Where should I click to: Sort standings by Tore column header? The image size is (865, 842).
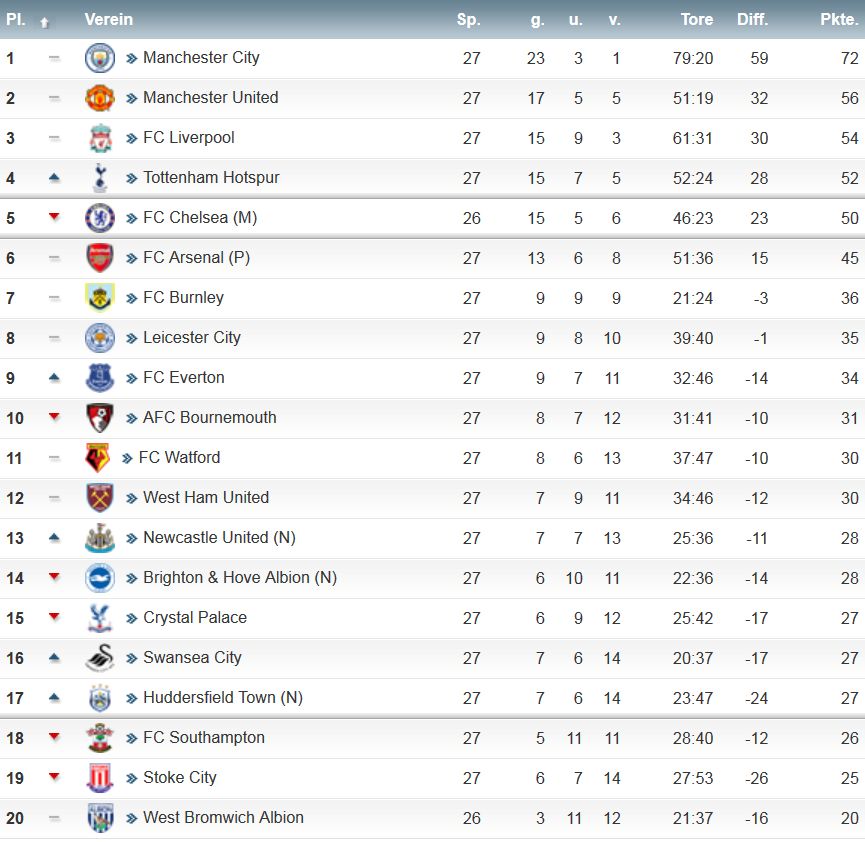click(697, 19)
